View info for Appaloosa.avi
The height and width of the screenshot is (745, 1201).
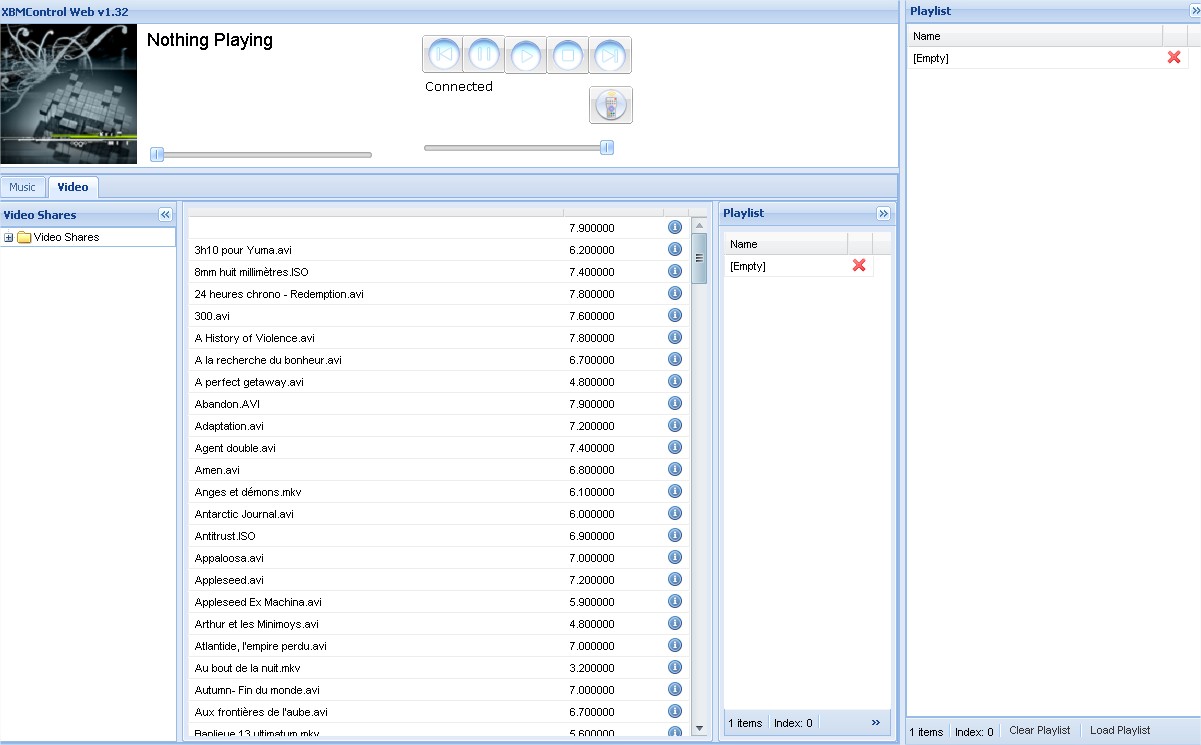point(675,558)
